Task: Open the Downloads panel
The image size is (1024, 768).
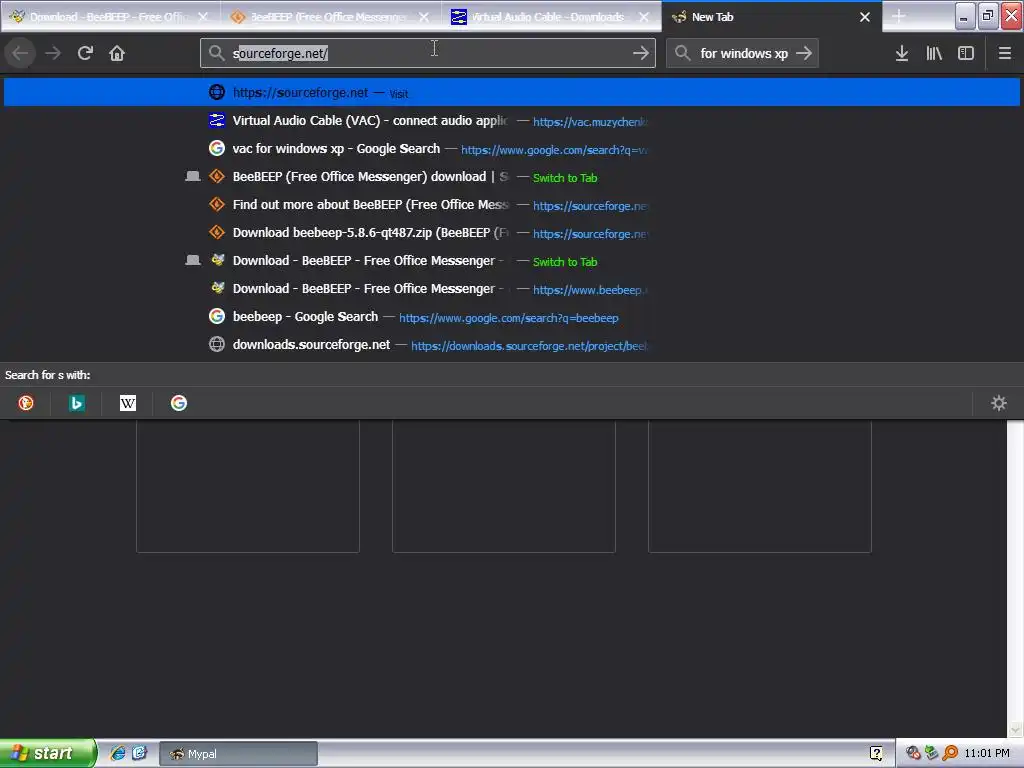Action: 901,53
